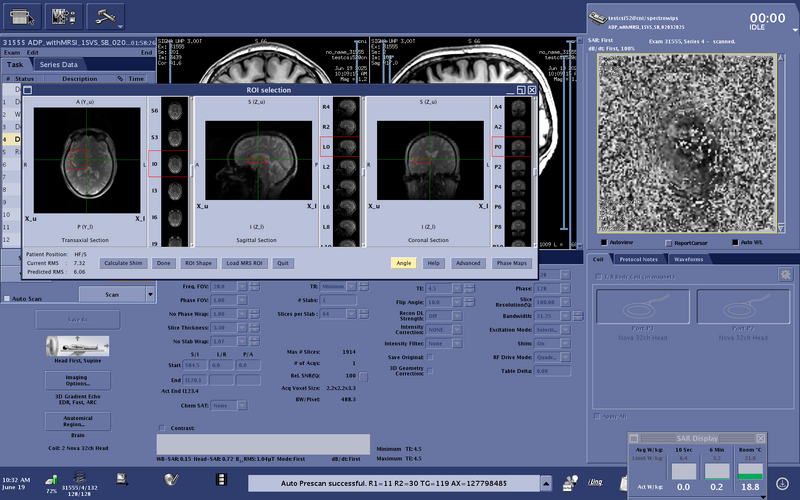The height and width of the screenshot is (500, 800).
Task: Click the TE value input field
Action: [438, 288]
